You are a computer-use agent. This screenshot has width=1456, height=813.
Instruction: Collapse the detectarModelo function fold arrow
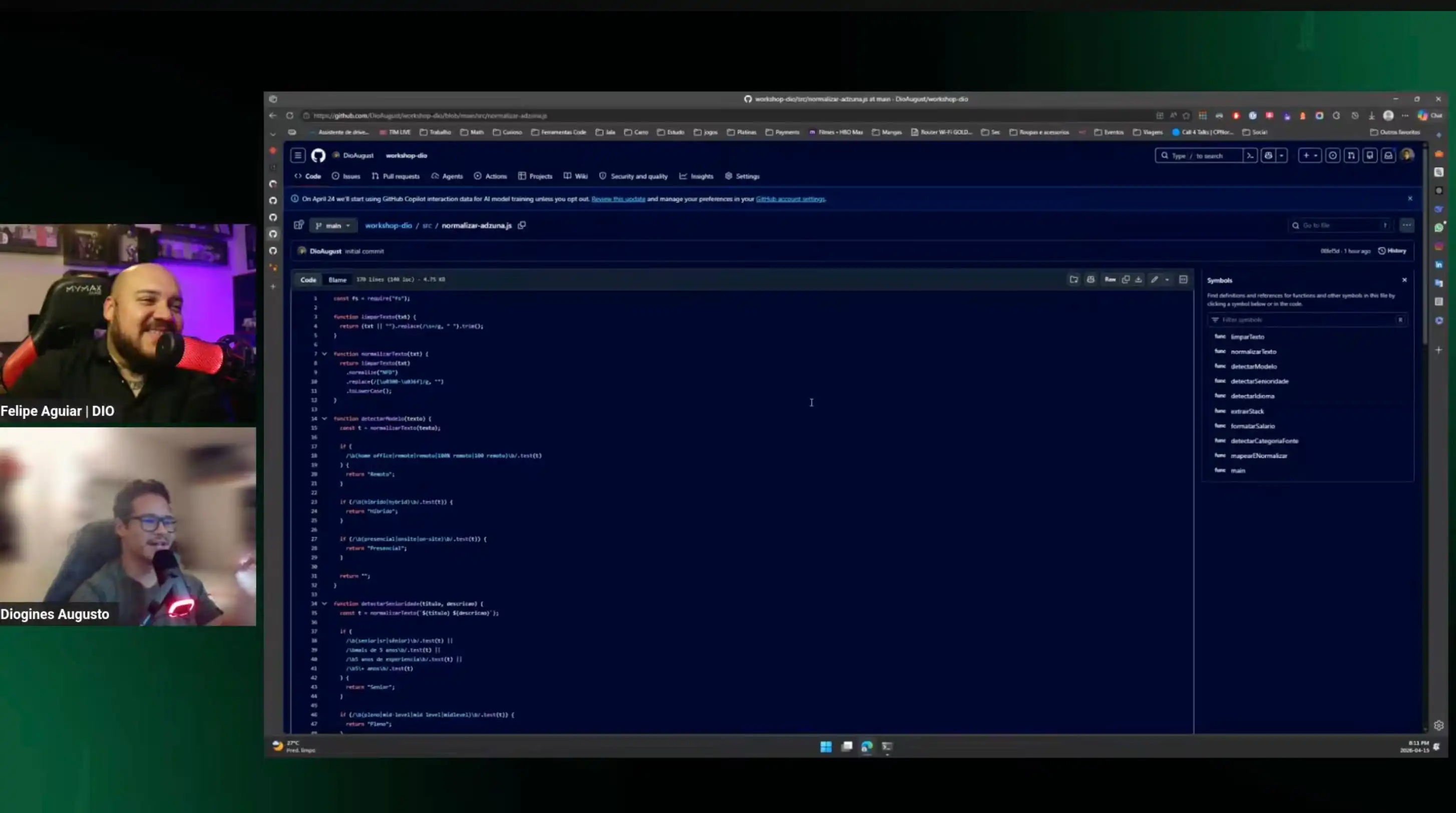pyautogui.click(x=324, y=419)
